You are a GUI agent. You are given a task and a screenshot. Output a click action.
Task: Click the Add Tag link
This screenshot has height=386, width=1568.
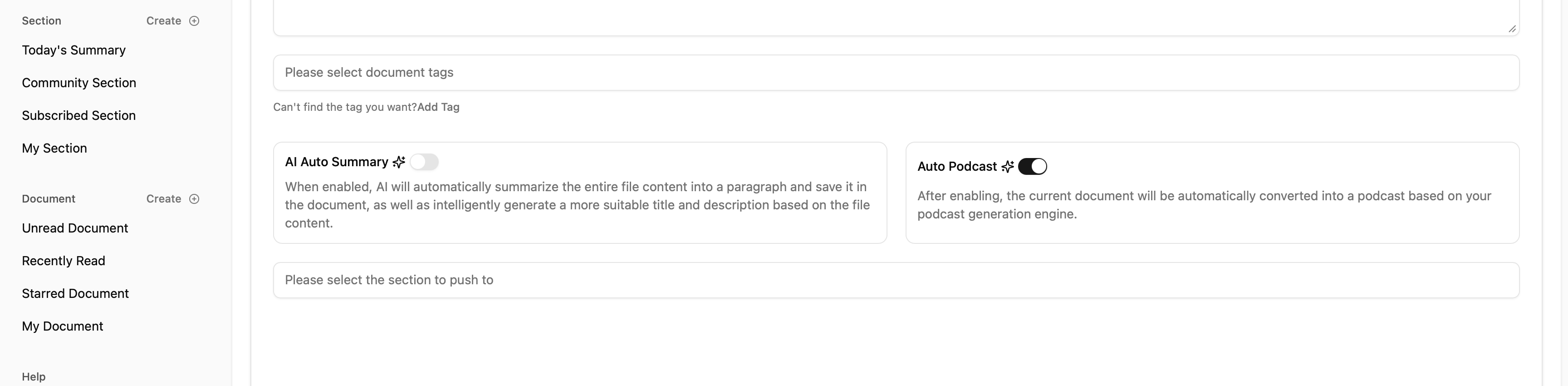[438, 107]
